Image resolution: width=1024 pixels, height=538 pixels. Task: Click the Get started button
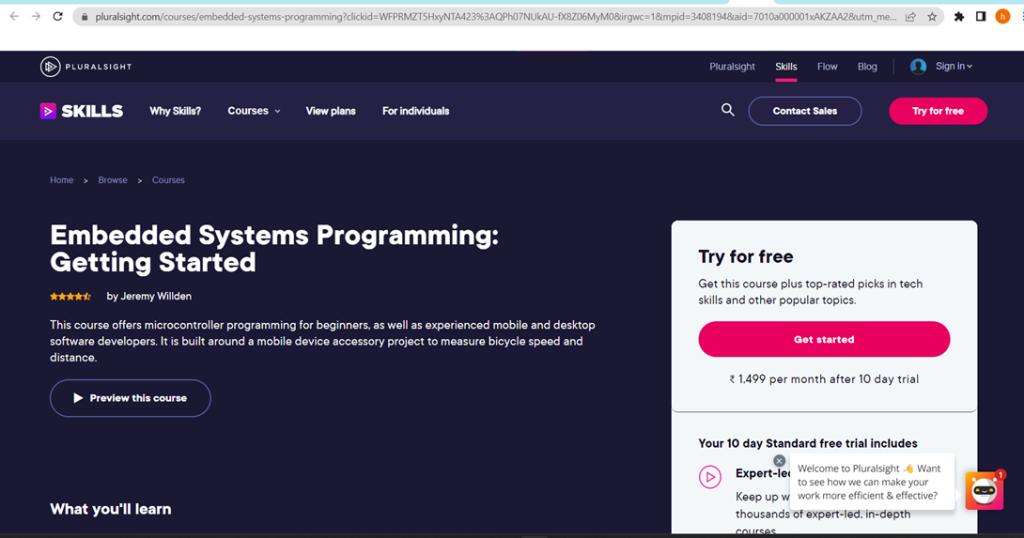coord(824,339)
